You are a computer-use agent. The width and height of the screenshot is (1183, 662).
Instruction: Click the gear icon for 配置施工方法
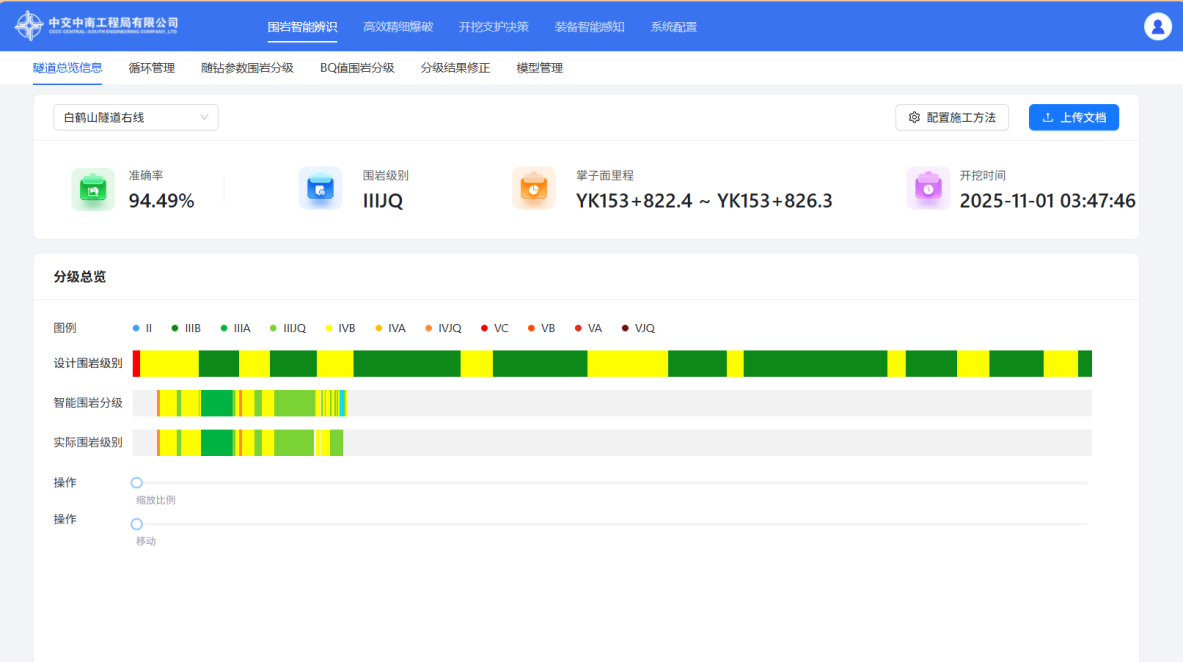(914, 118)
